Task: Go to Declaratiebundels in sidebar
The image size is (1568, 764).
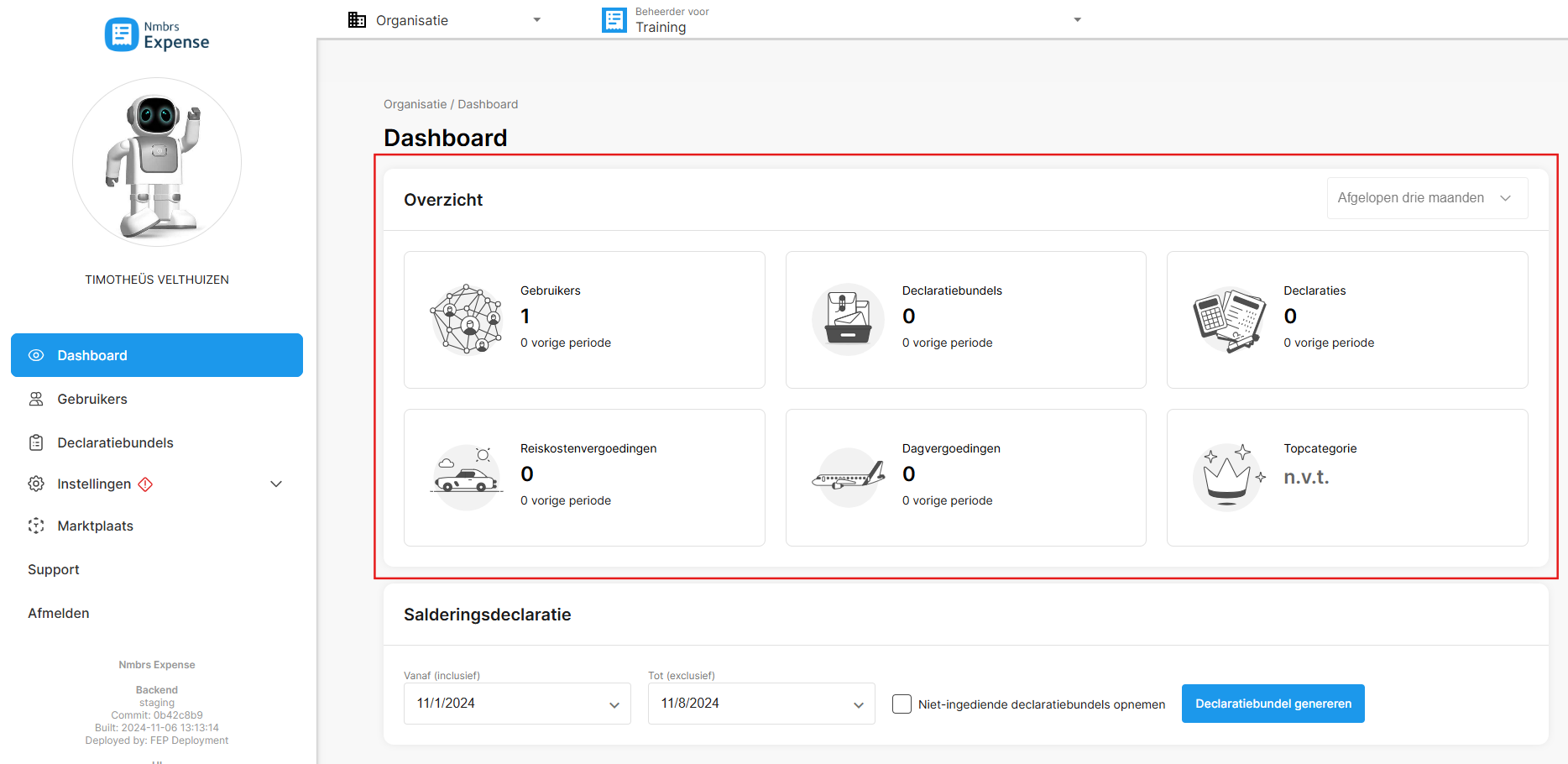Action: 157,442
